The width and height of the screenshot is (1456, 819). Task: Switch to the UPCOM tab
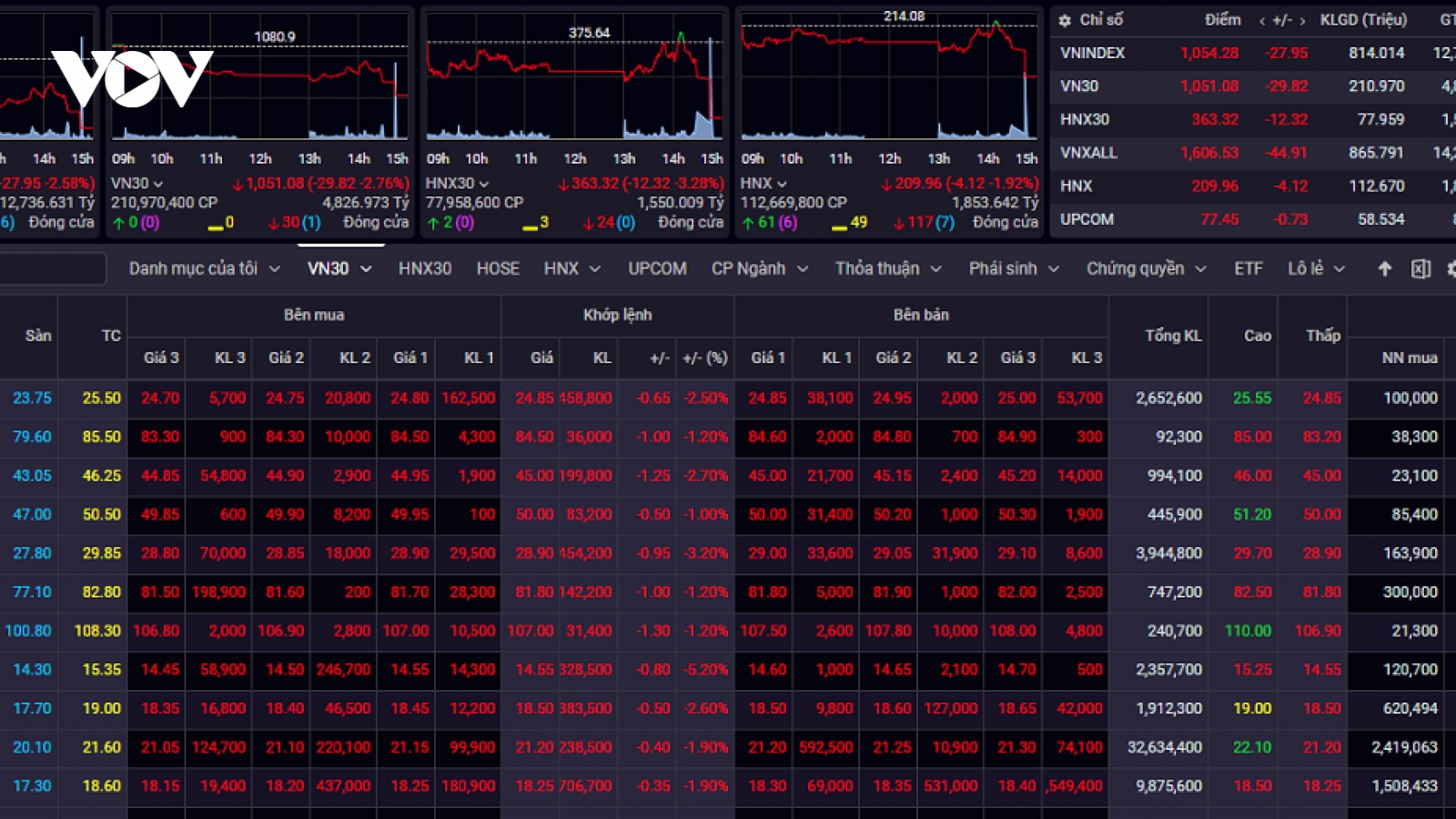657,268
